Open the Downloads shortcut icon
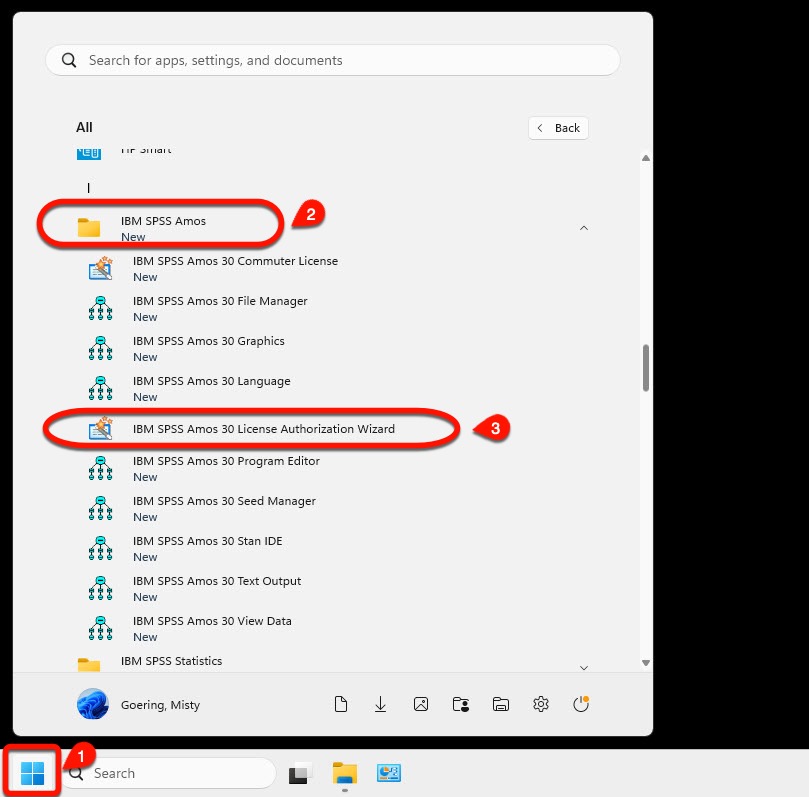Screen dimensions: 809x797 (x=380, y=704)
